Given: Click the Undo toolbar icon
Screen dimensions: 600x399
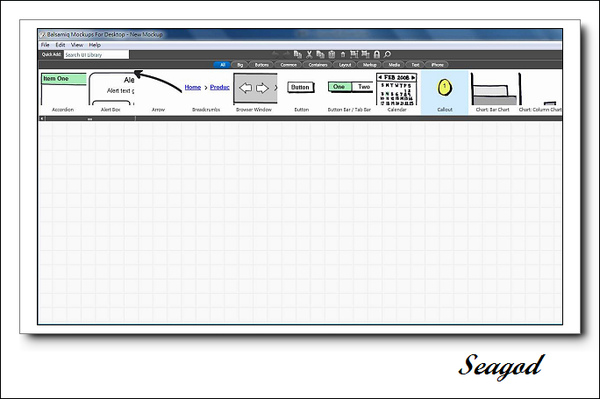Looking at the screenshot, I should [x=275, y=55].
